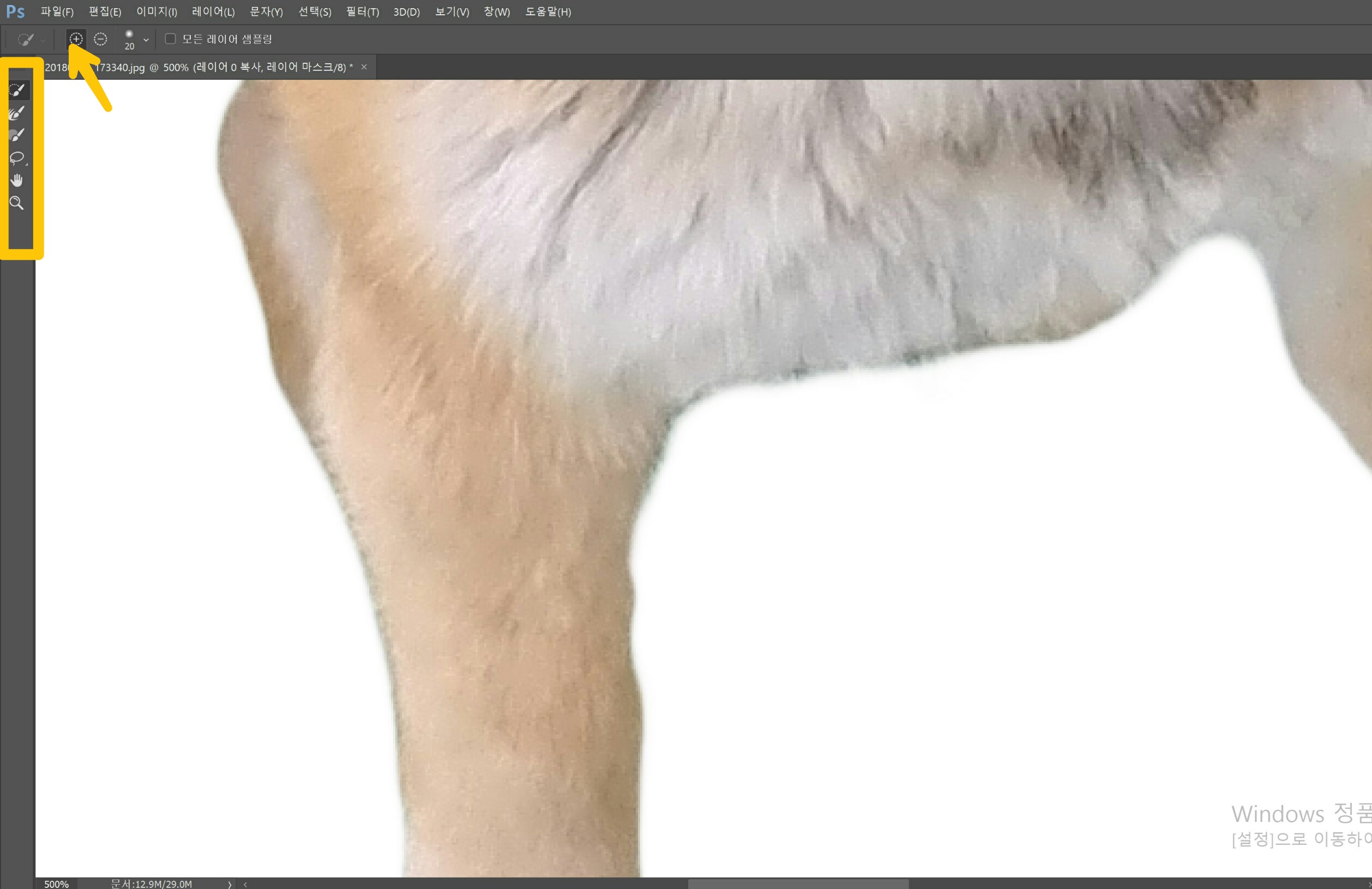Click the Photoshop Ps logo icon
Image resolution: width=1372 pixels, height=889 pixels.
(x=16, y=11)
